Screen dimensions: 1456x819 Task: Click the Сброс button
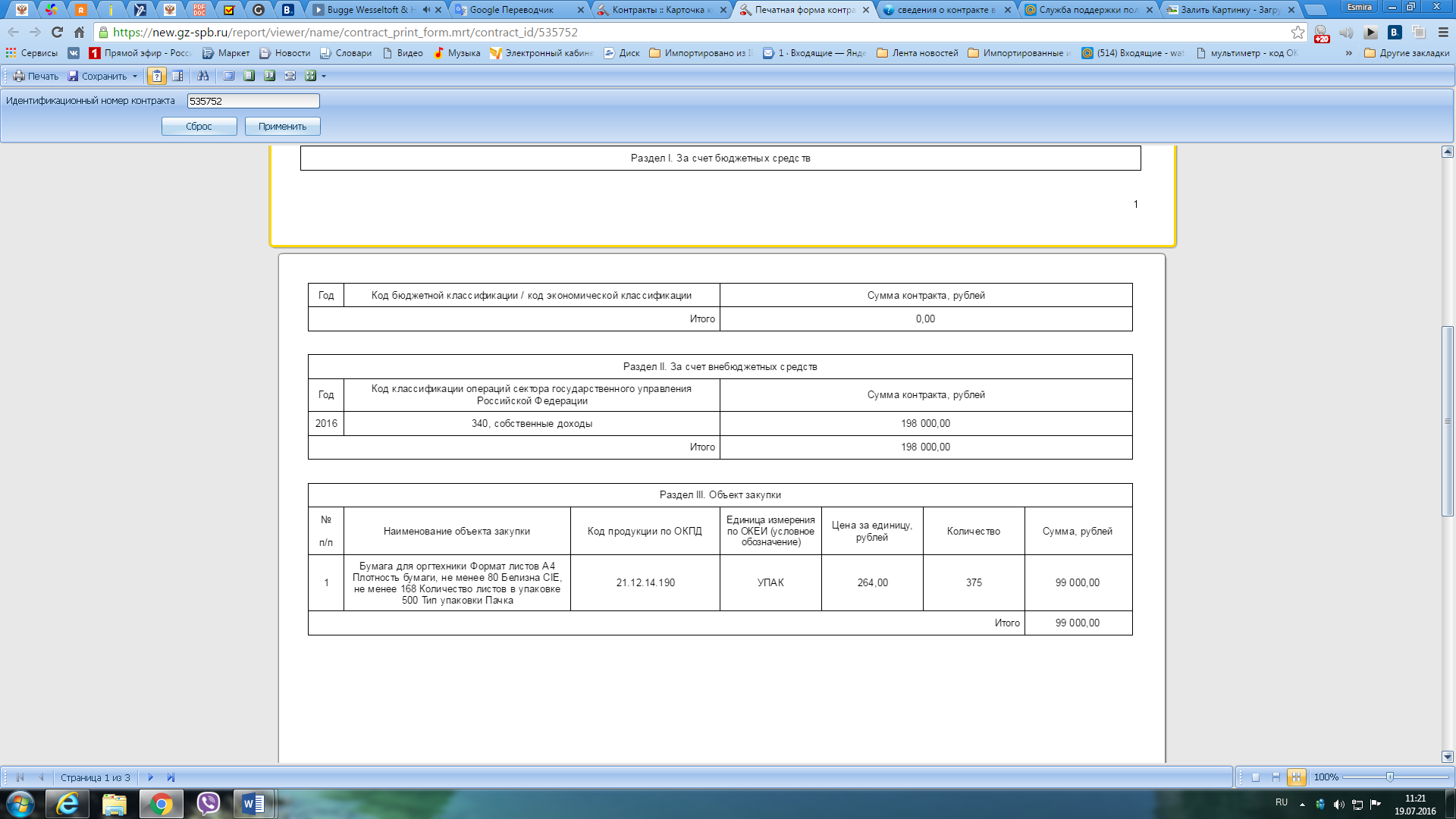tap(199, 127)
